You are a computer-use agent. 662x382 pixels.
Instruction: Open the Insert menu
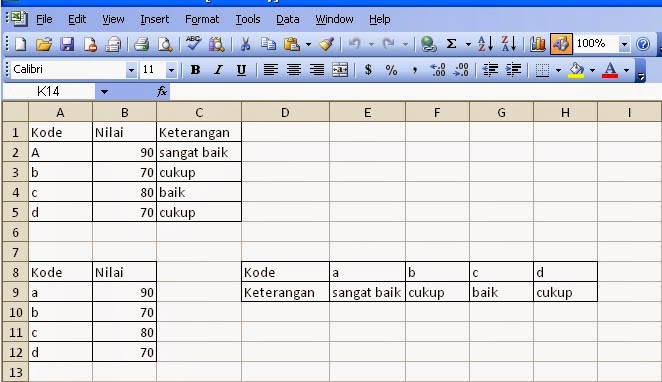click(x=155, y=19)
